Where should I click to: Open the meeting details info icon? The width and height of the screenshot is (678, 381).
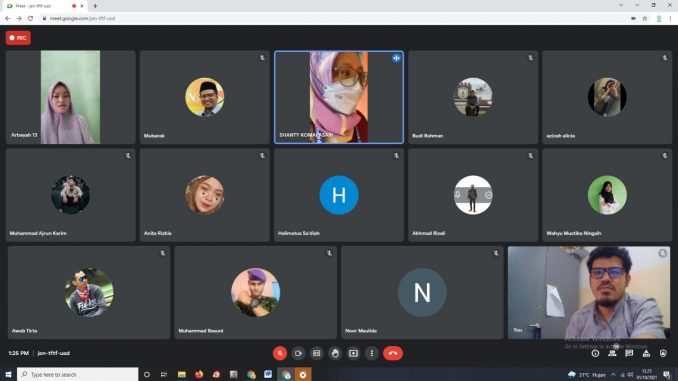(x=595, y=353)
